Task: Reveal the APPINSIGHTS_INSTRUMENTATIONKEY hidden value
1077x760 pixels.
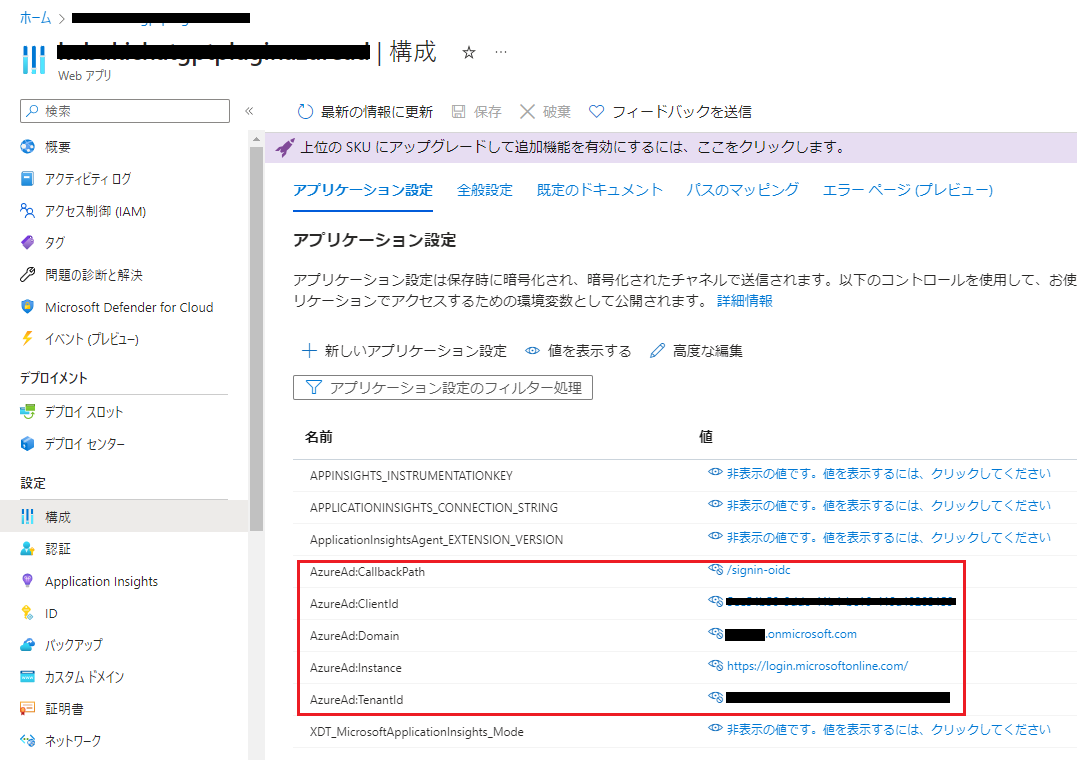Action: 879,473
